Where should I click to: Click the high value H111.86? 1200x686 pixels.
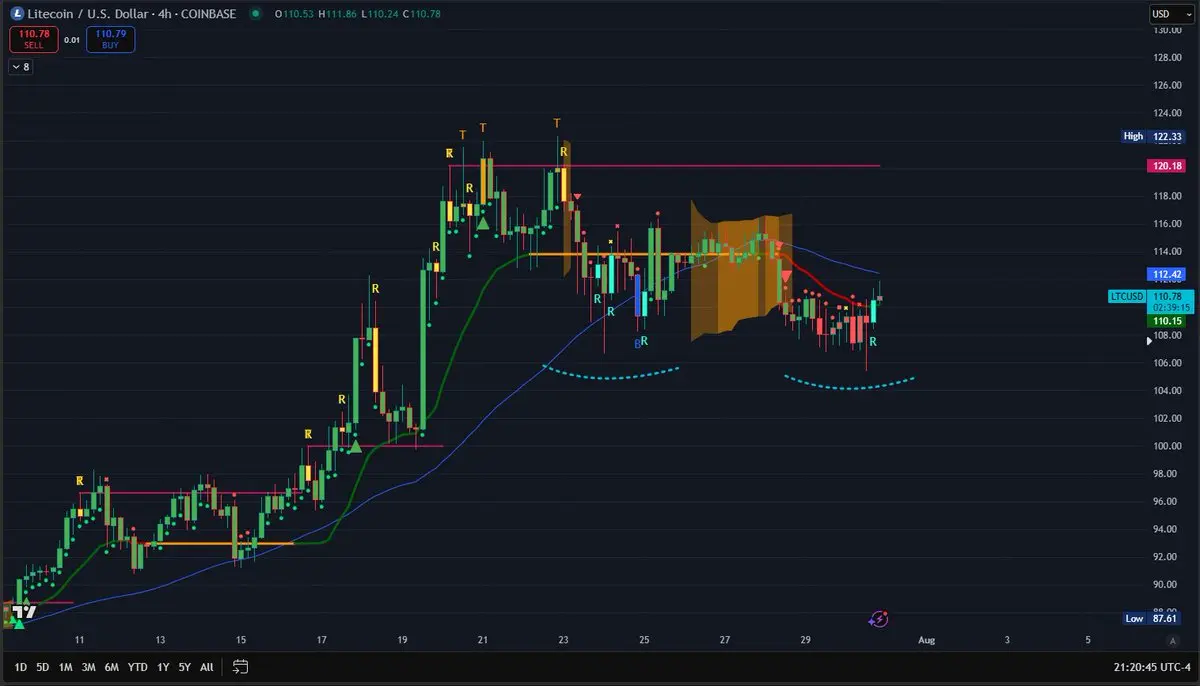pyautogui.click(x=338, y=14)
